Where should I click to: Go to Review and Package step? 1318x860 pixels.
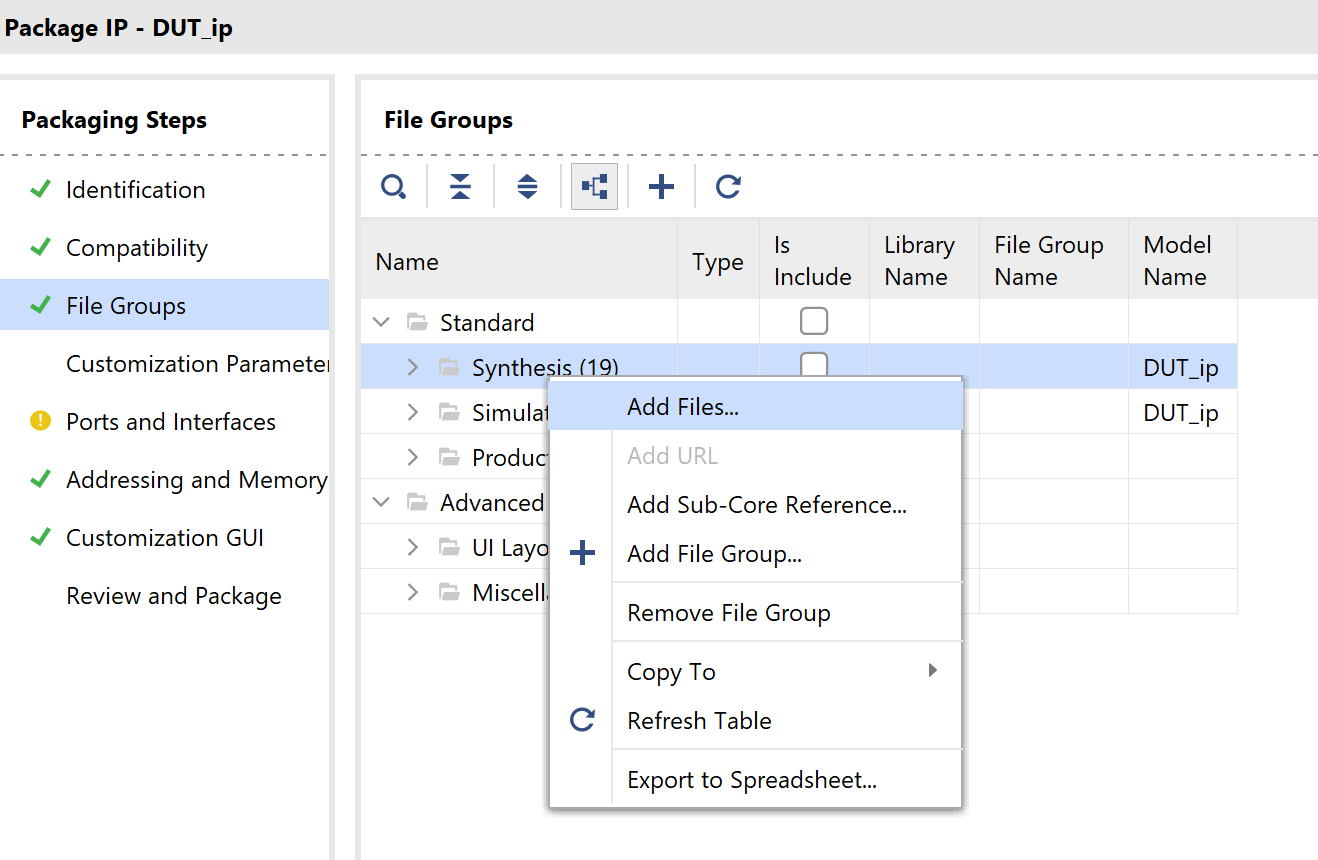point(174,596)
